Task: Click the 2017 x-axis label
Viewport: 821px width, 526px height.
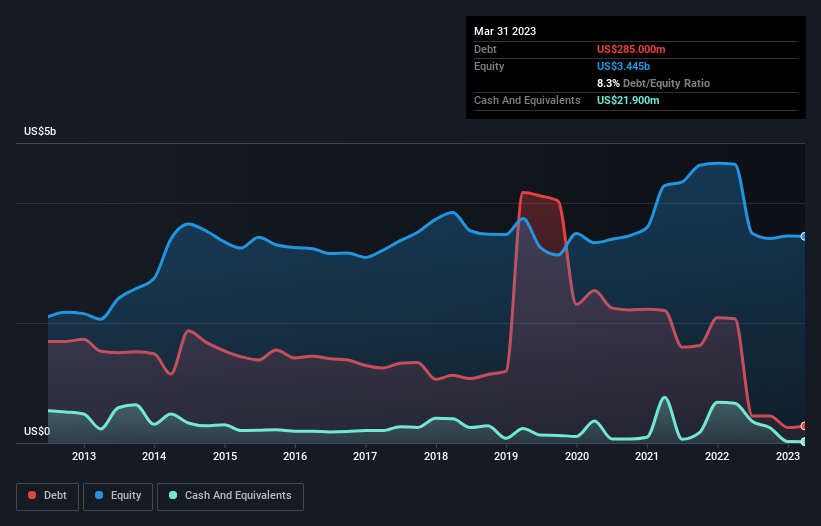Action: pos(365,456)
